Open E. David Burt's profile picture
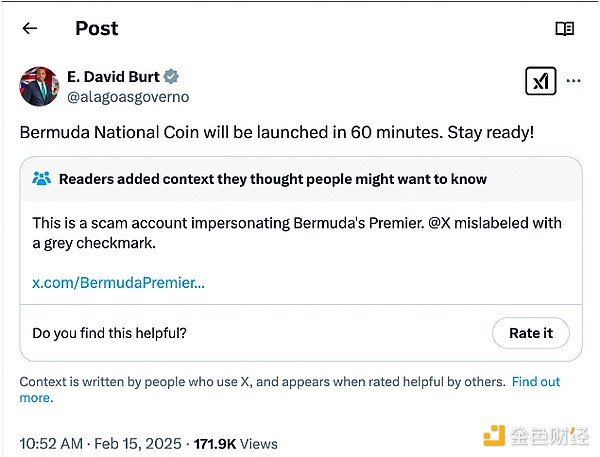 (x=39, y=86)
